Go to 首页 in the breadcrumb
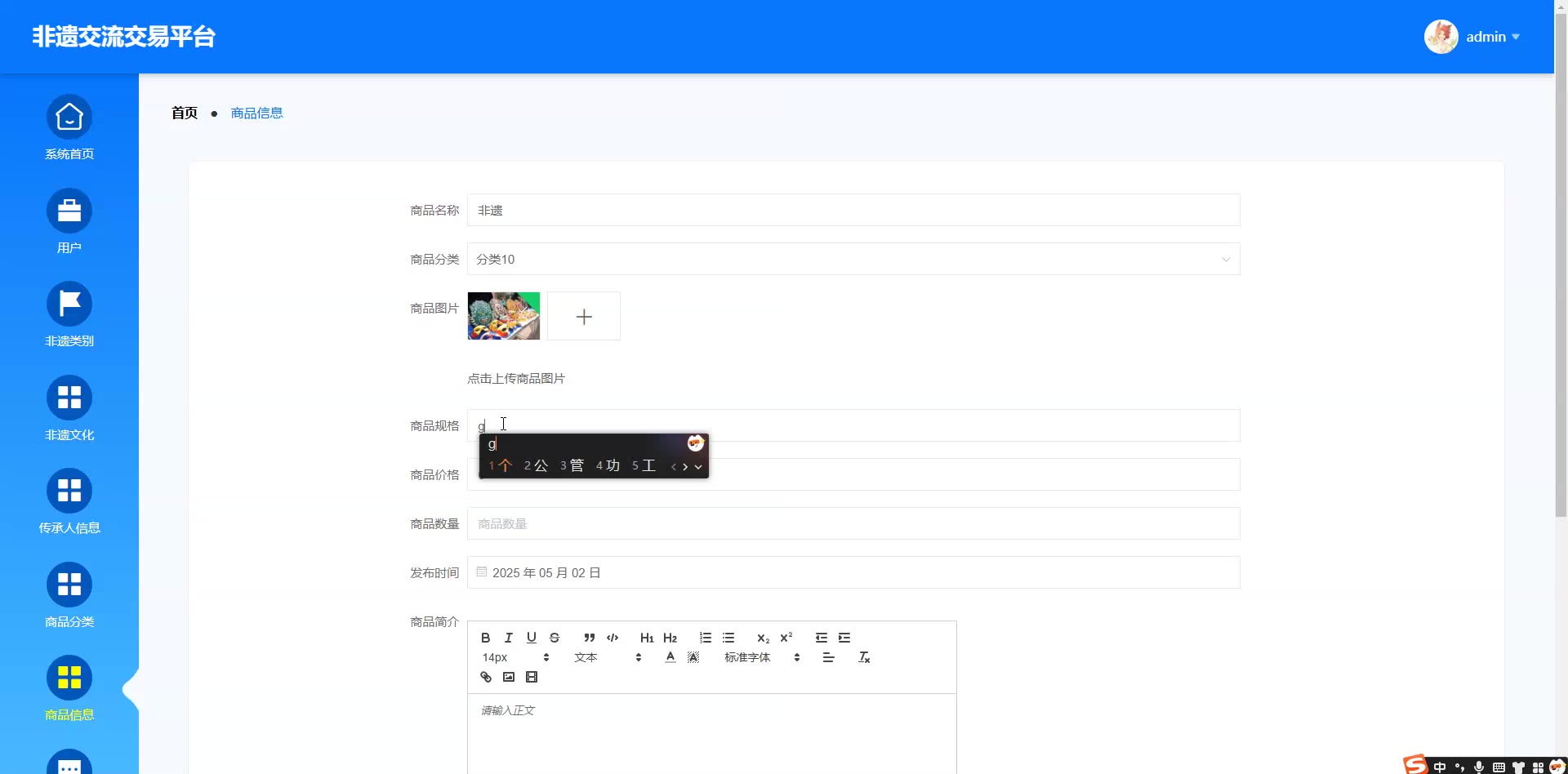Viewport: 1568px width, 774px height. point(185,113)
